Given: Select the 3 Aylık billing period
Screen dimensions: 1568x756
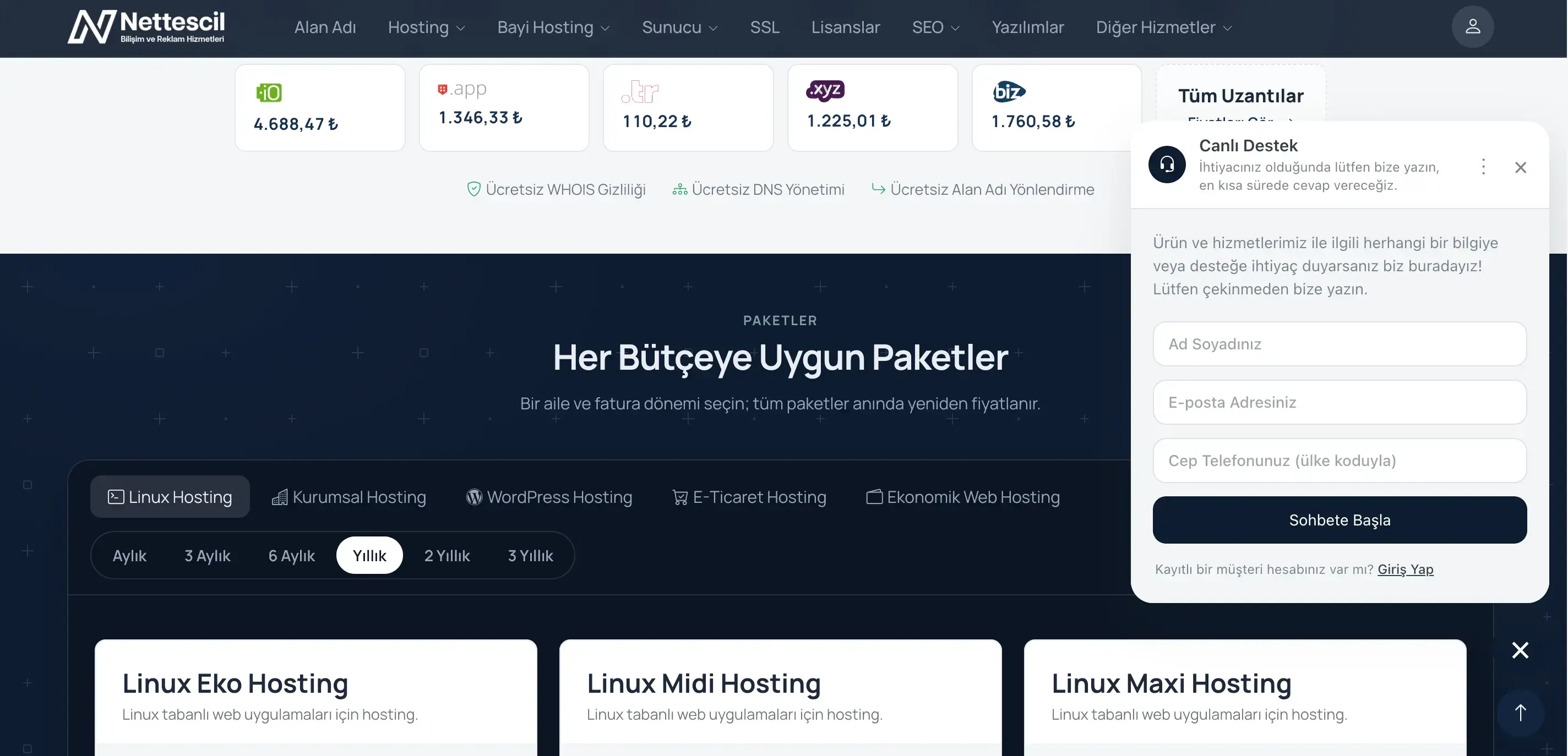Looking at the screenshot, I should pyautogui.click(x=207, y=555).
